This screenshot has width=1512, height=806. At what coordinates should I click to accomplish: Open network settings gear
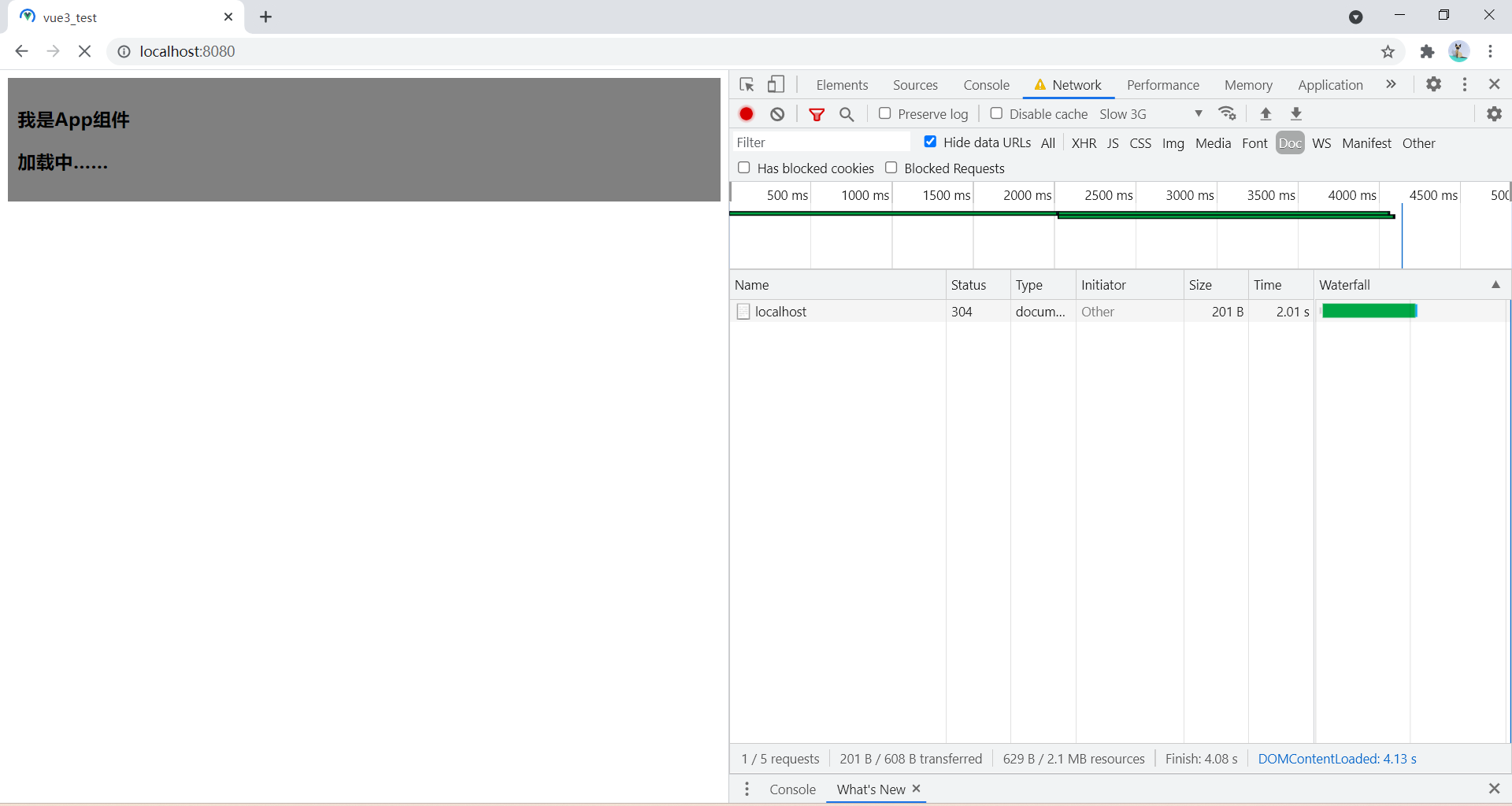coord(1494,113)
